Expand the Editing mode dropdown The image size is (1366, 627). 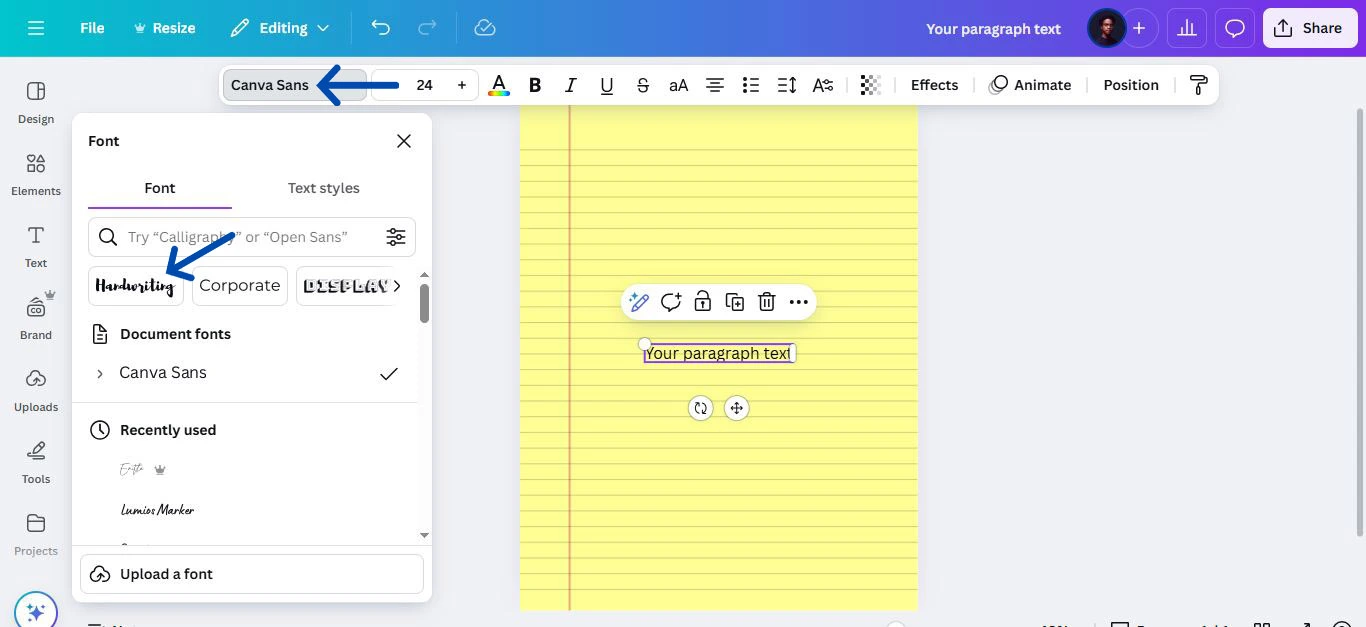coord(280,28)
